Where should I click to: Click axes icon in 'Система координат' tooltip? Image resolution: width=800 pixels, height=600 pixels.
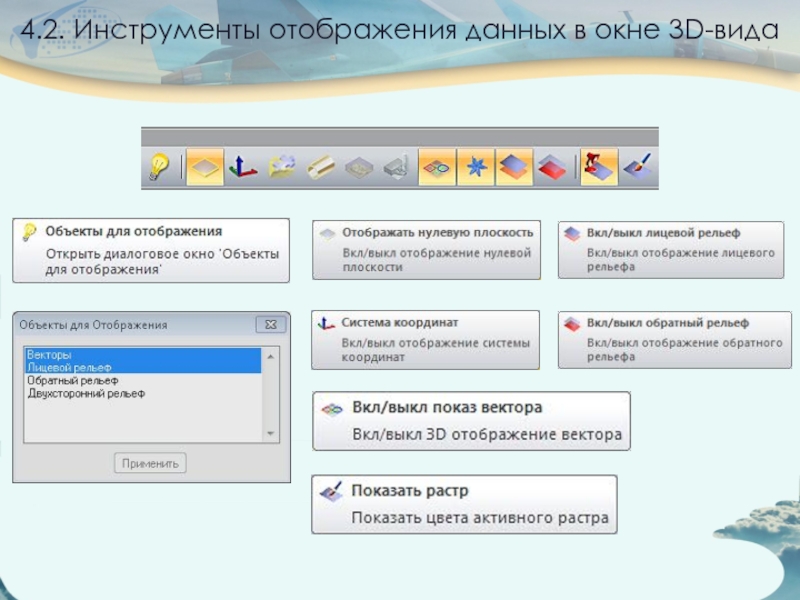pos(326,323)
